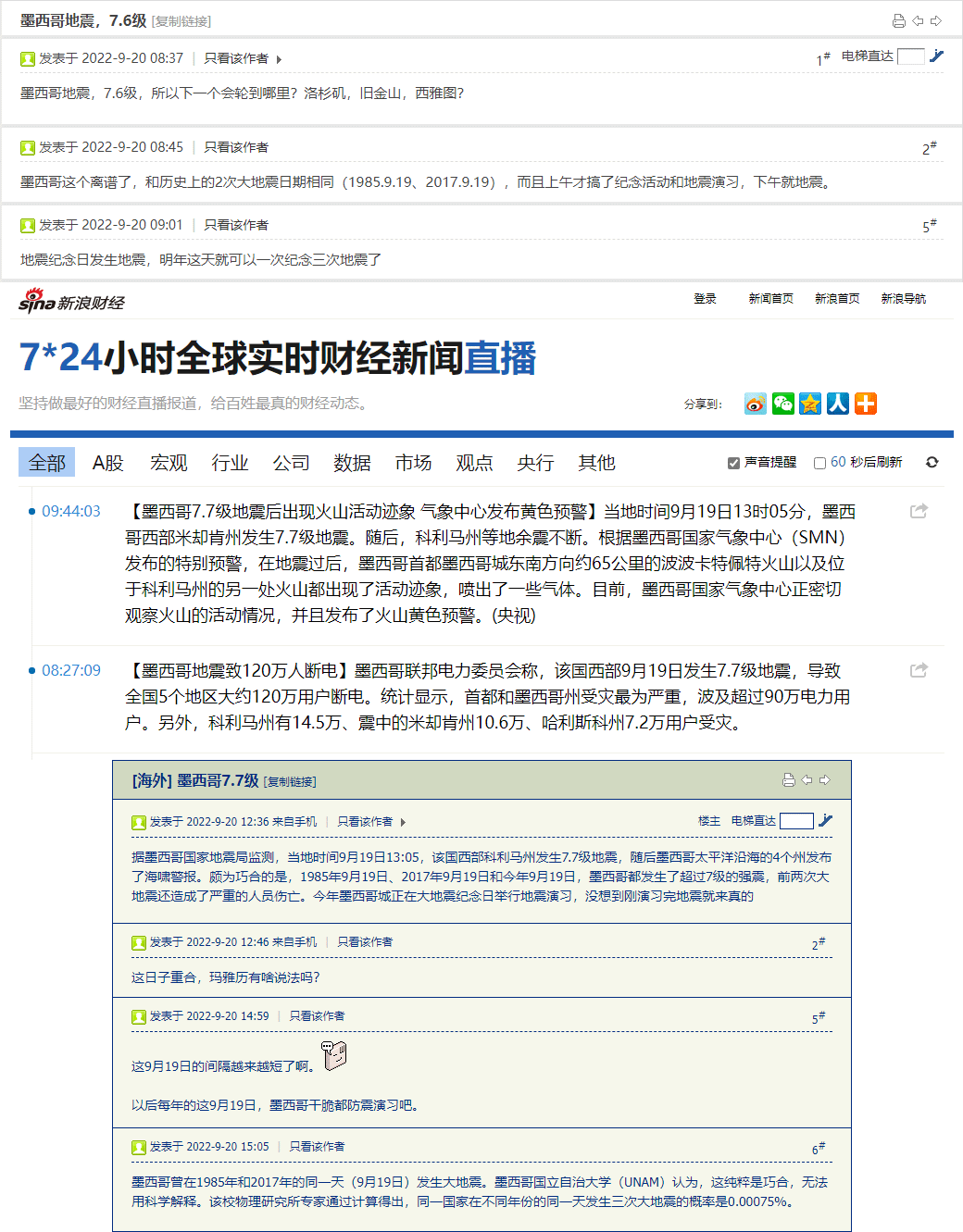This screenshot has height=1232, width=963.
Task: Focus 电梯直达 input in 7.6级 thread
Action: [x=911, y=56]
